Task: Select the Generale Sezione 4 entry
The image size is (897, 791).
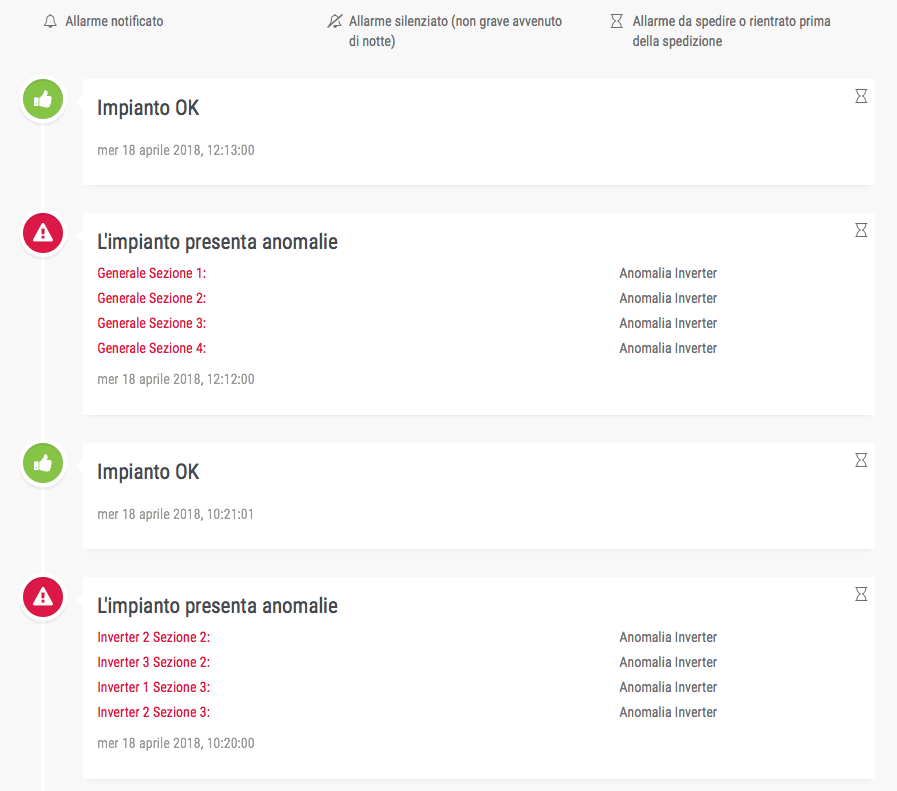Action: tap(151, 348)
